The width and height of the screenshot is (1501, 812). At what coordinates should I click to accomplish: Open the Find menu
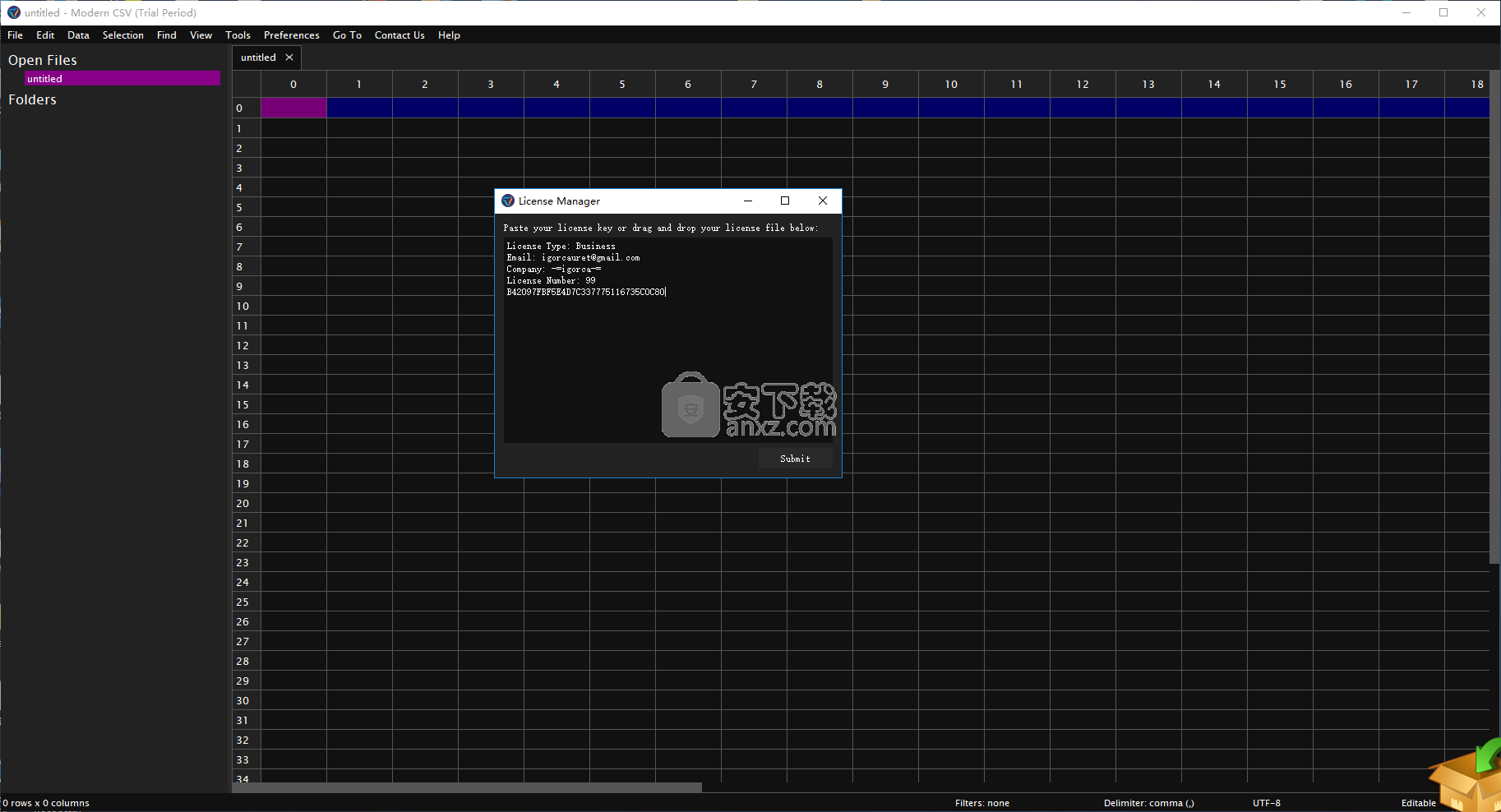click(x=167, y=35)
